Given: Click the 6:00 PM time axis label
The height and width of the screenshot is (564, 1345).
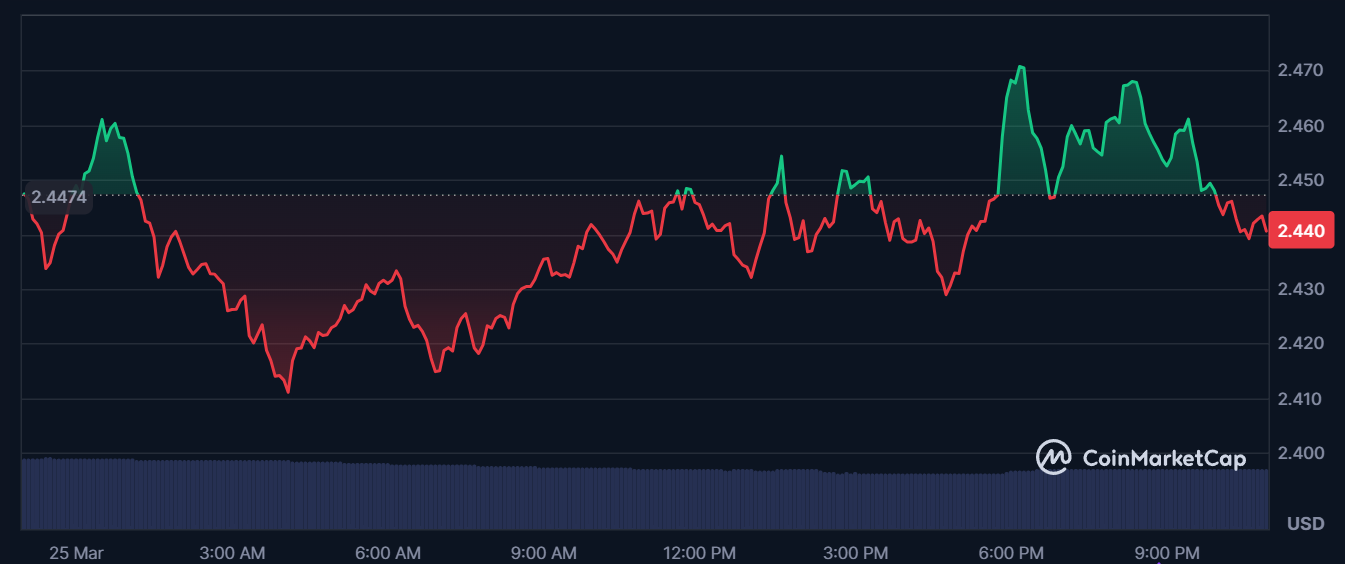Looking at the screenshot, I should tap(1013, 552).
